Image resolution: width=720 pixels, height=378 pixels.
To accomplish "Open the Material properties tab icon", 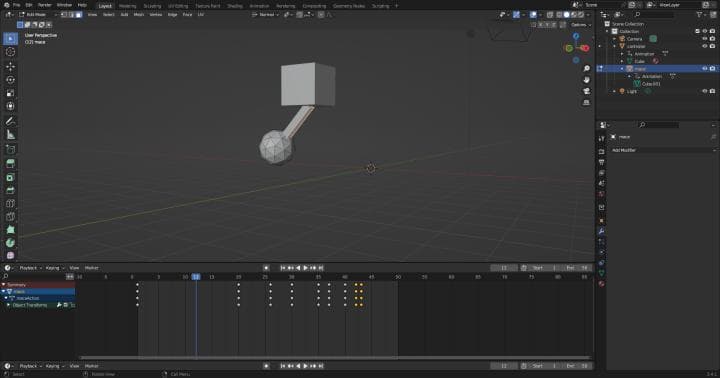I will tap(602, 284).
